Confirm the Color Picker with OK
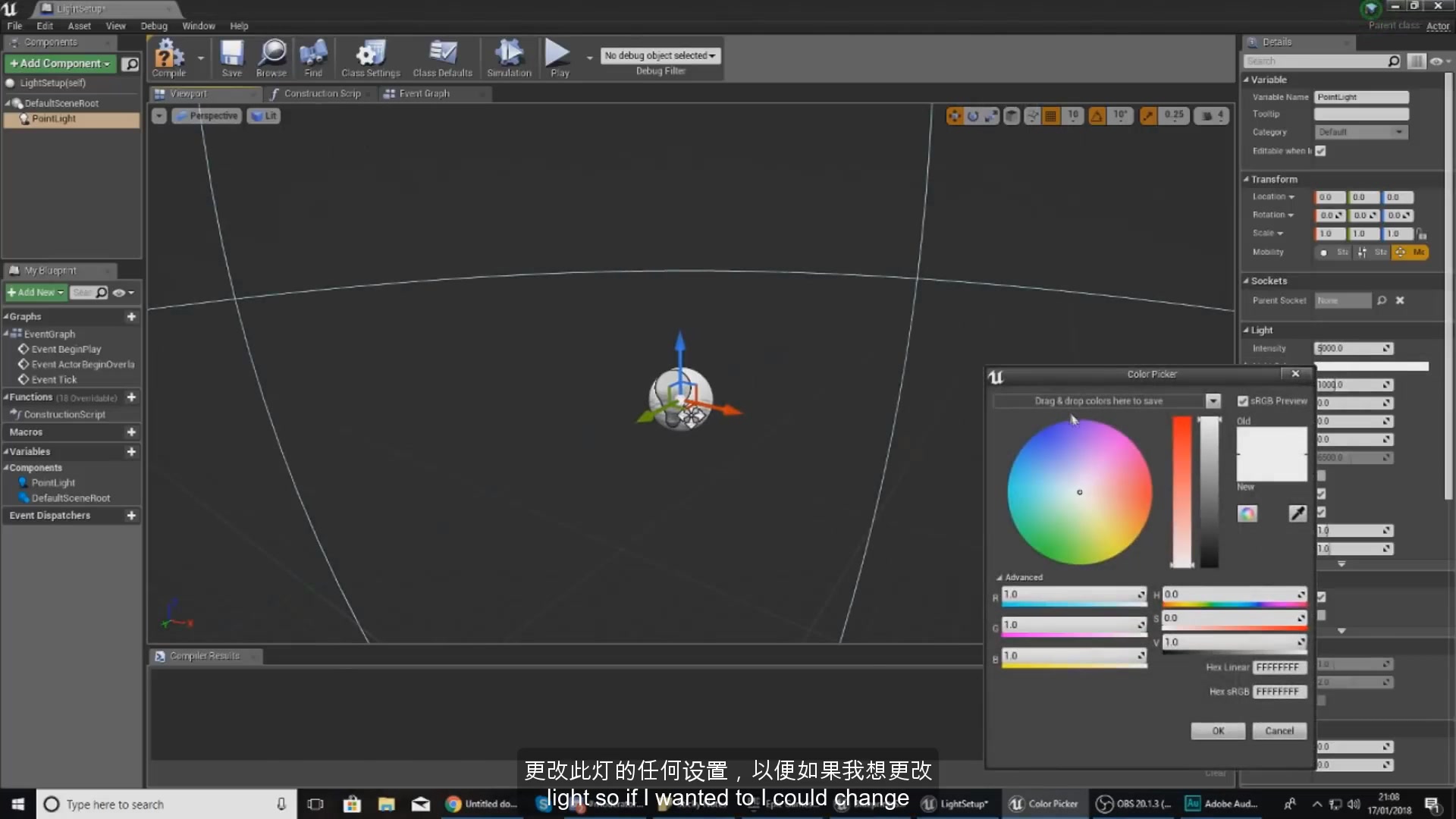The height and width of the screenshot is (819, 1456). tap(1218, 730)
